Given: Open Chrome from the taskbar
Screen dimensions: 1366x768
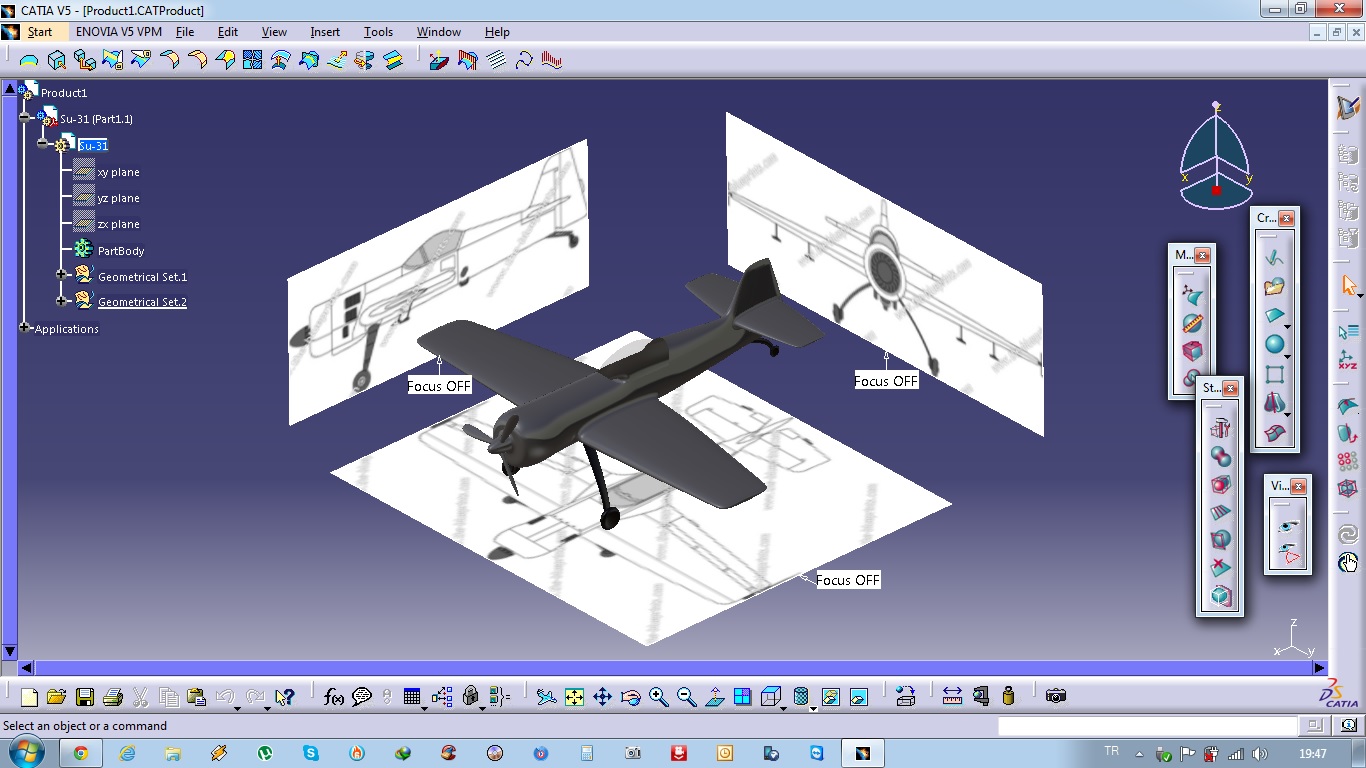Looking at the screenshot, I should click(x=81, y=753).
